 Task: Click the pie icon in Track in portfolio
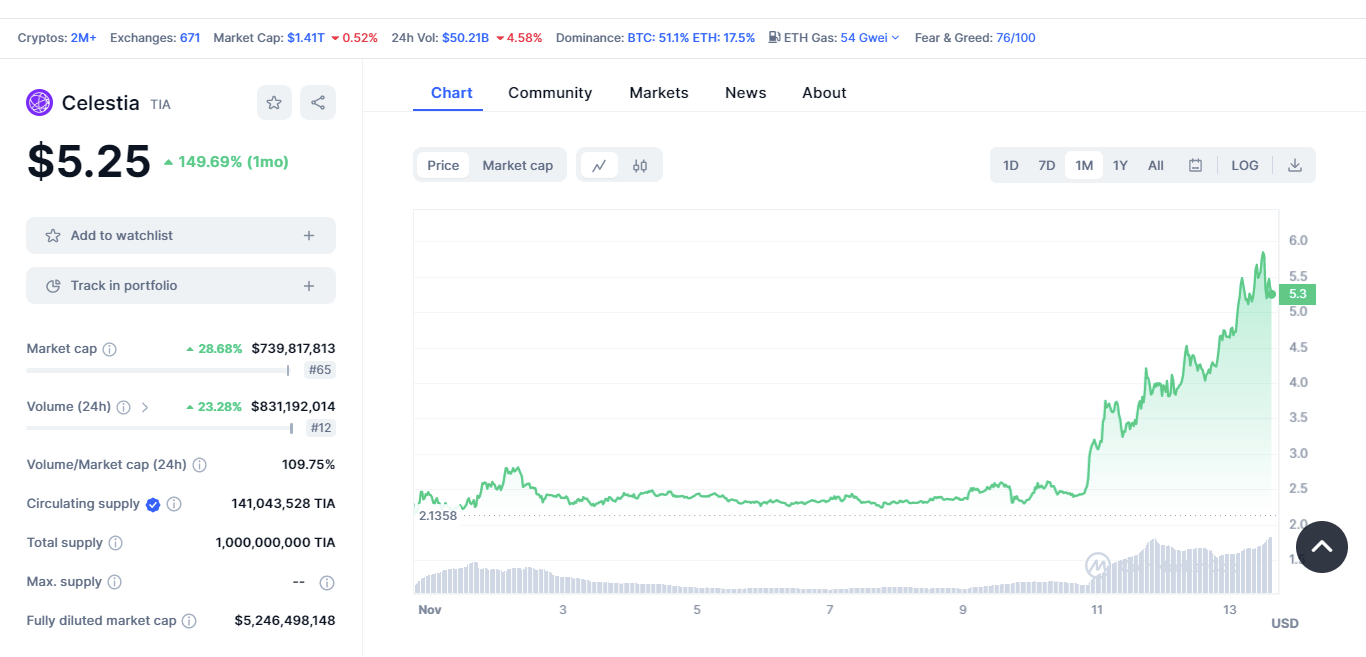(53, 286)
